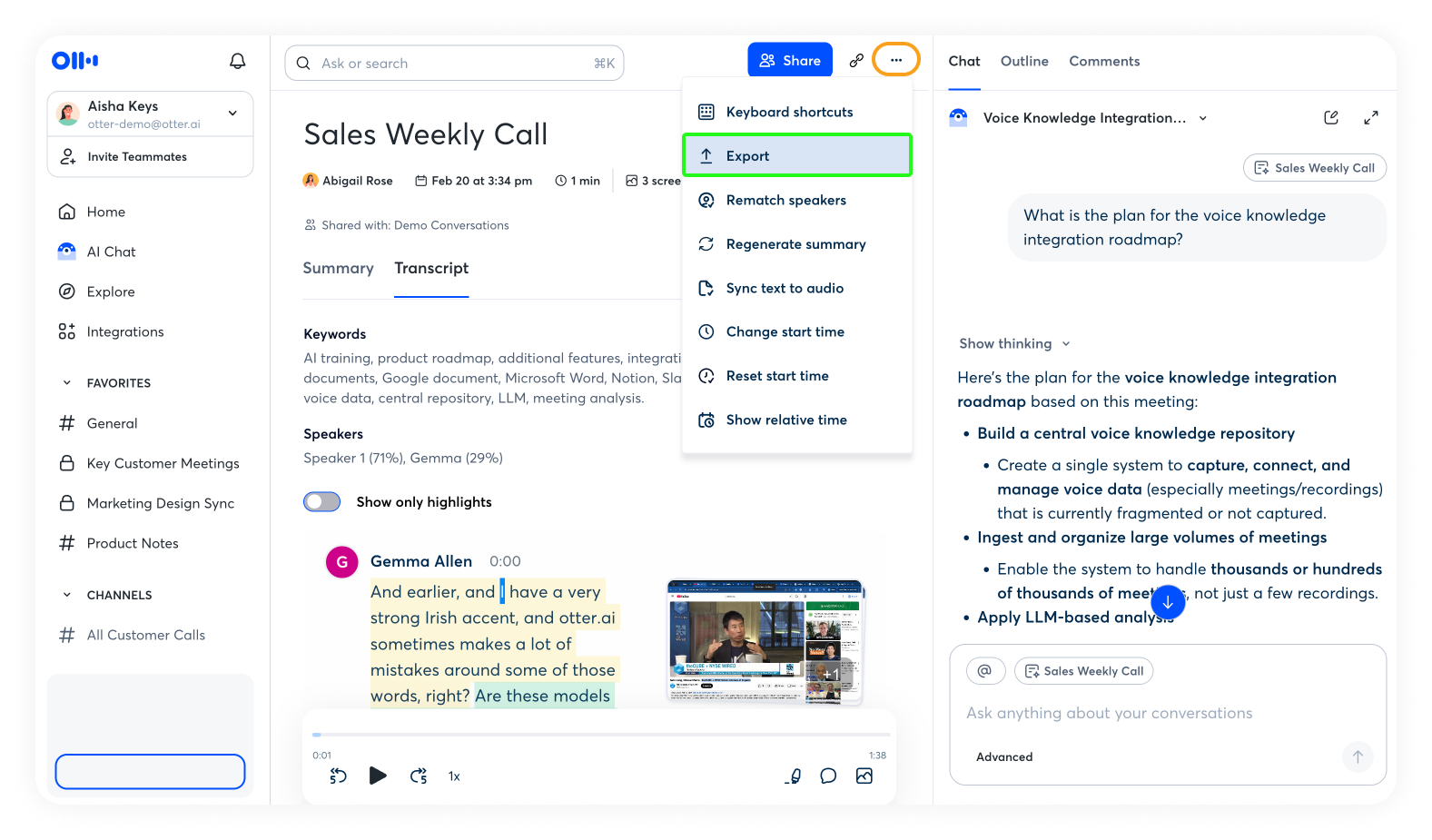Image resolution: width=1432 pixels, height=840 pixels.
Task: Copy link using the chain icon
Action: [855, 61]
